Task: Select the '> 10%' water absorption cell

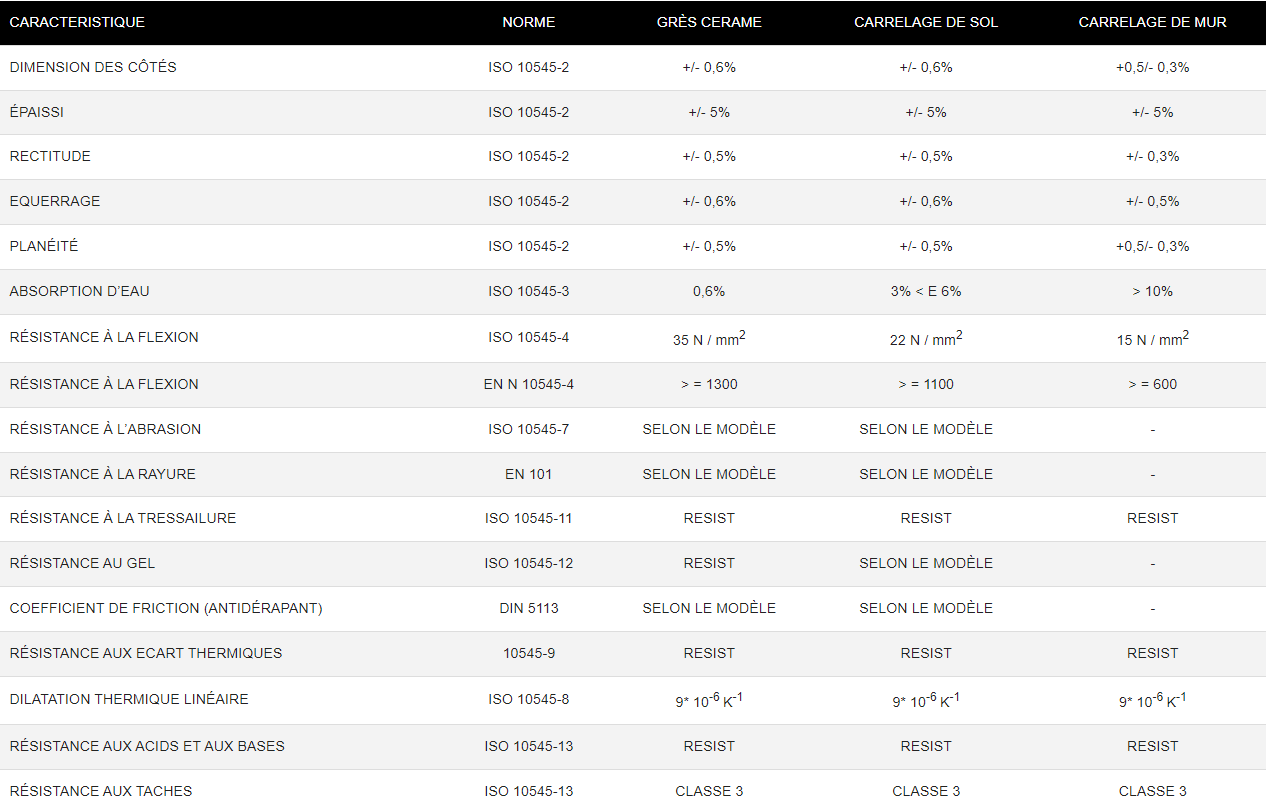Action: pos(1152,291)
